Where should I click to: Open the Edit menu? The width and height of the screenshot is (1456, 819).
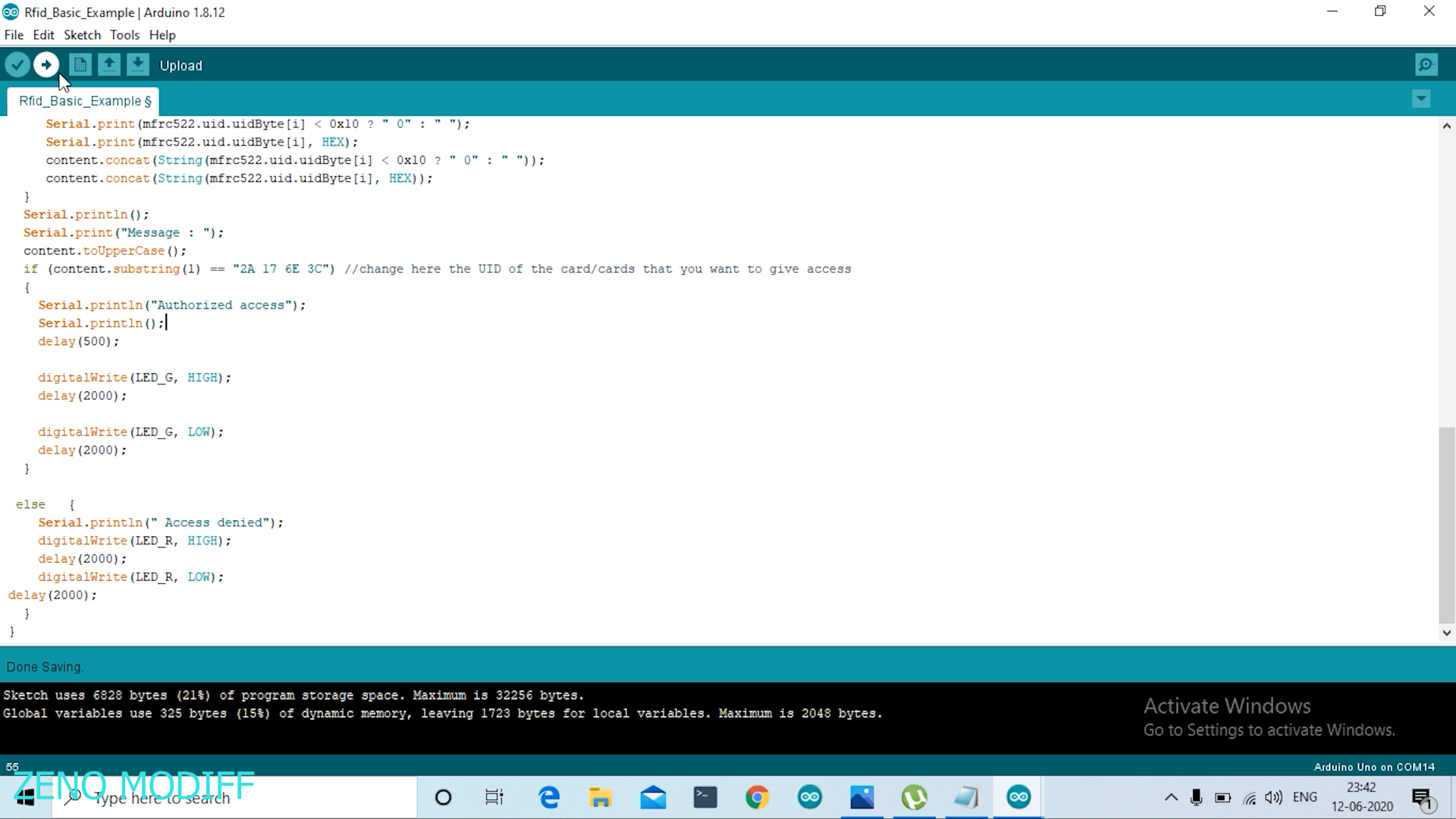tap(43, 35)
